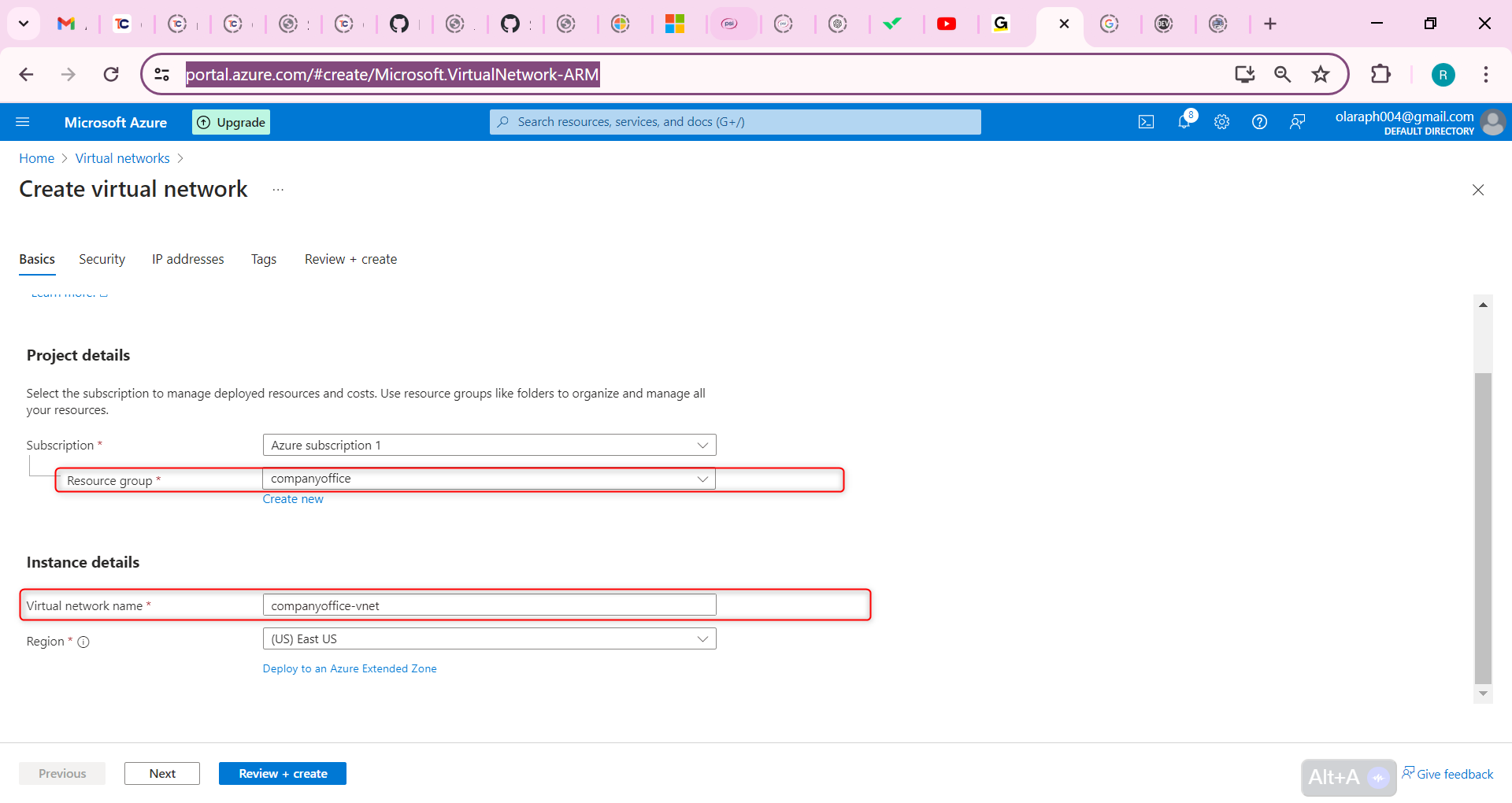The image size is (1512, 803).
Task: Click the blue Review + create button
Action: 283,774
